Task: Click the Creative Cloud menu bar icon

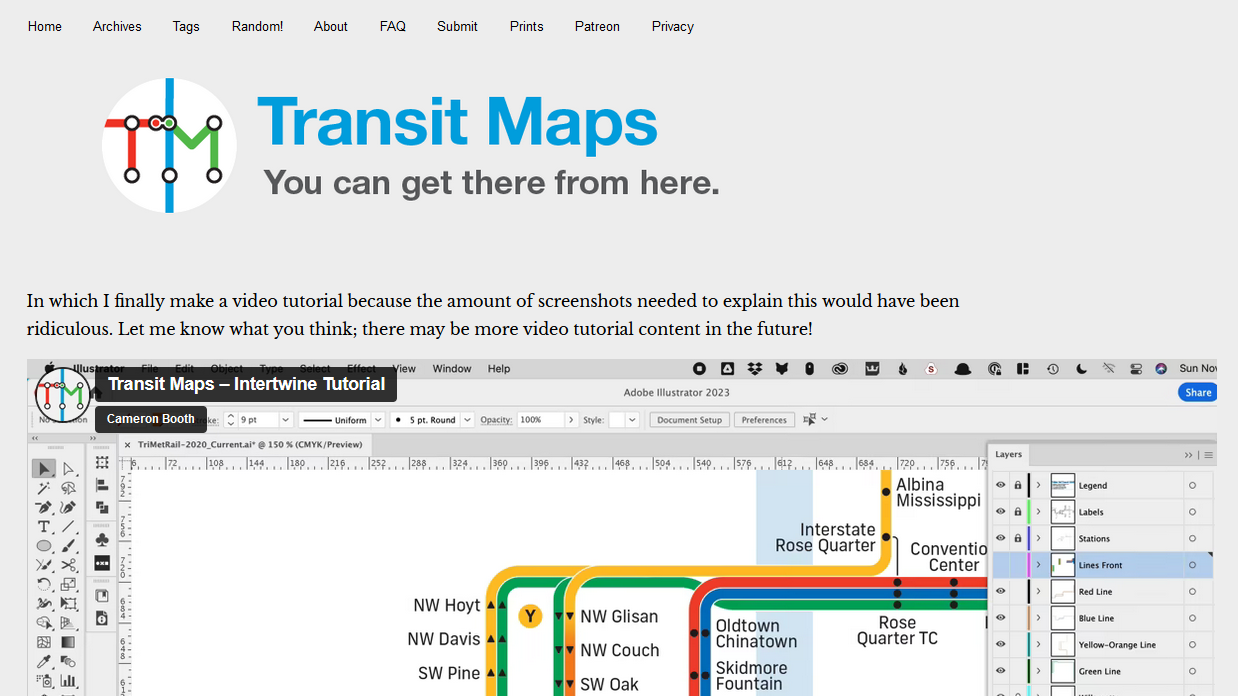Action: [x=840, y=369]
